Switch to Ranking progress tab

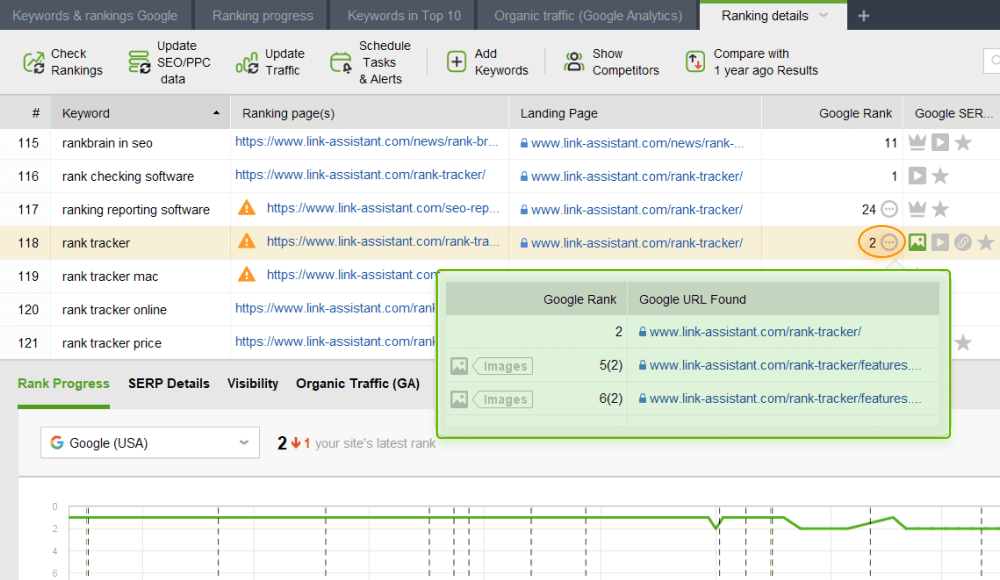[x=263, y=15]
